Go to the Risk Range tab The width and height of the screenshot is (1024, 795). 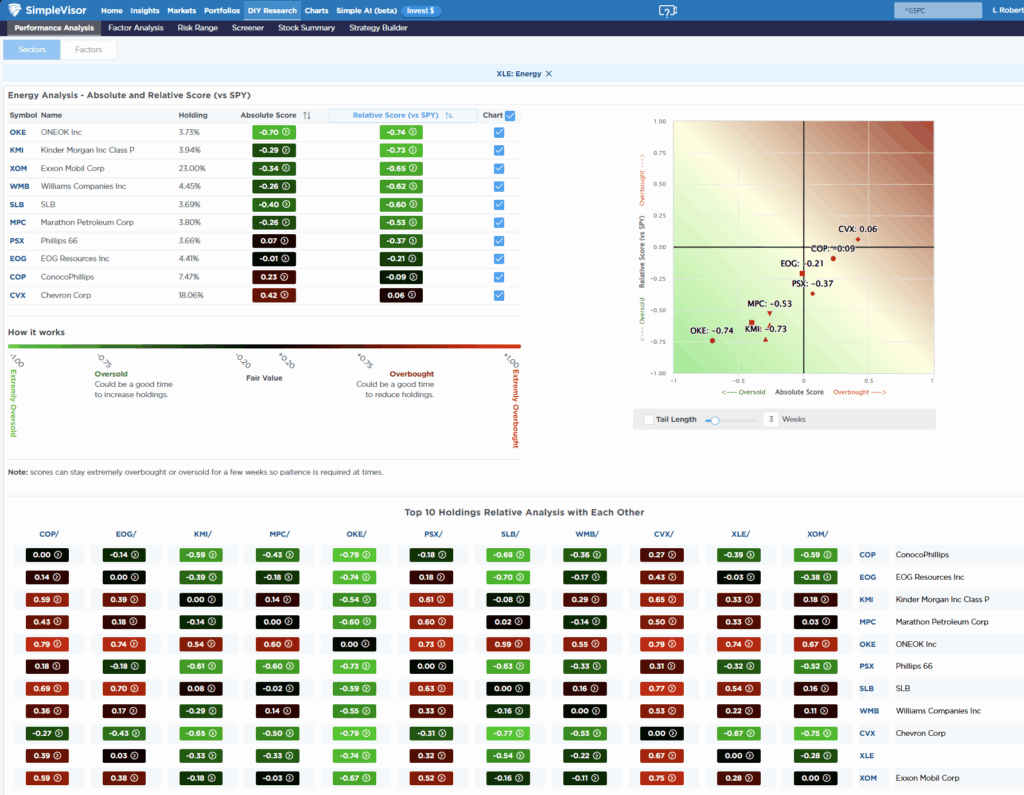click(197, 28)
